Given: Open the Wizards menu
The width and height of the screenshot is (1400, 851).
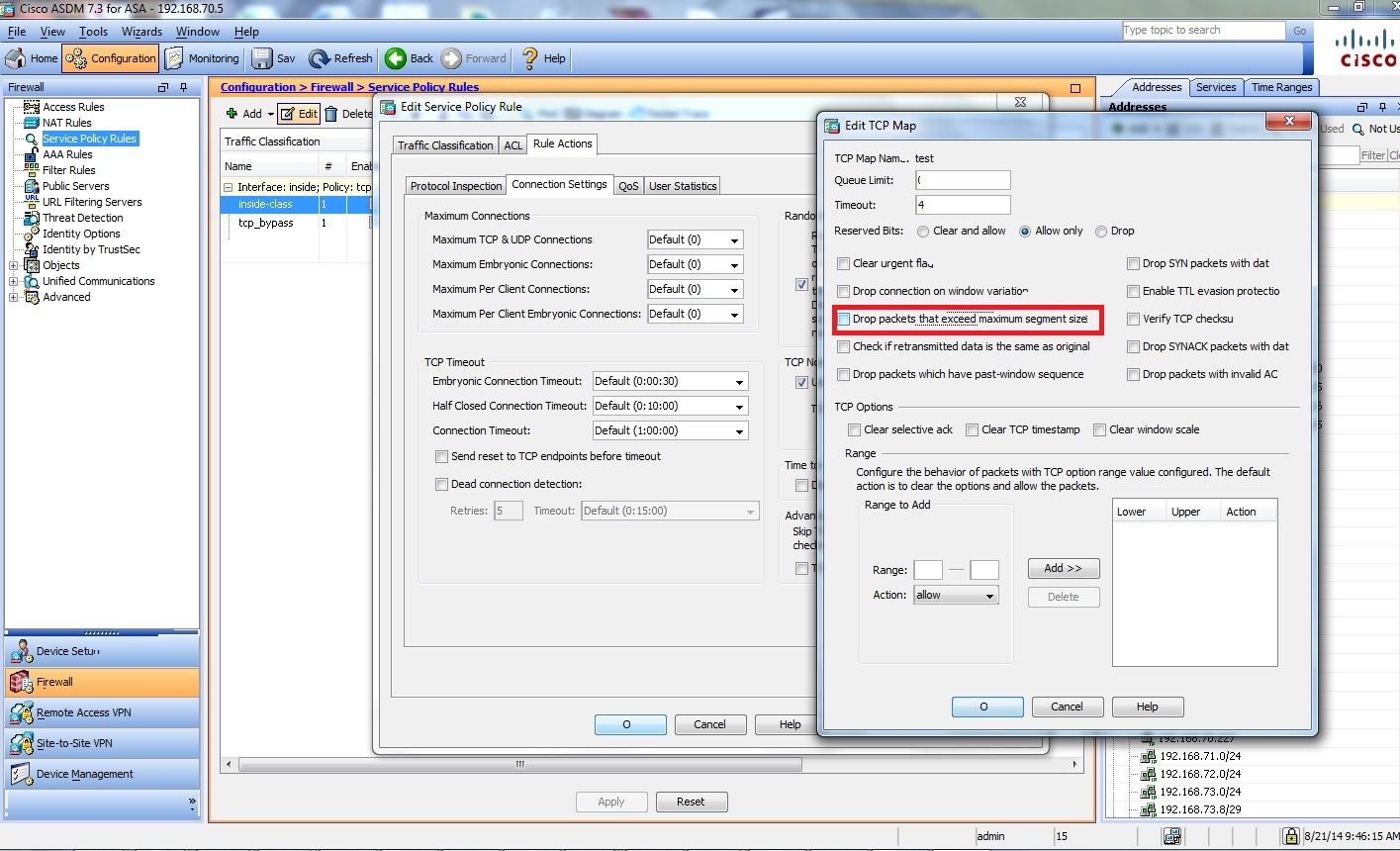Looking at the screenshot, I should tap(141, 32).
